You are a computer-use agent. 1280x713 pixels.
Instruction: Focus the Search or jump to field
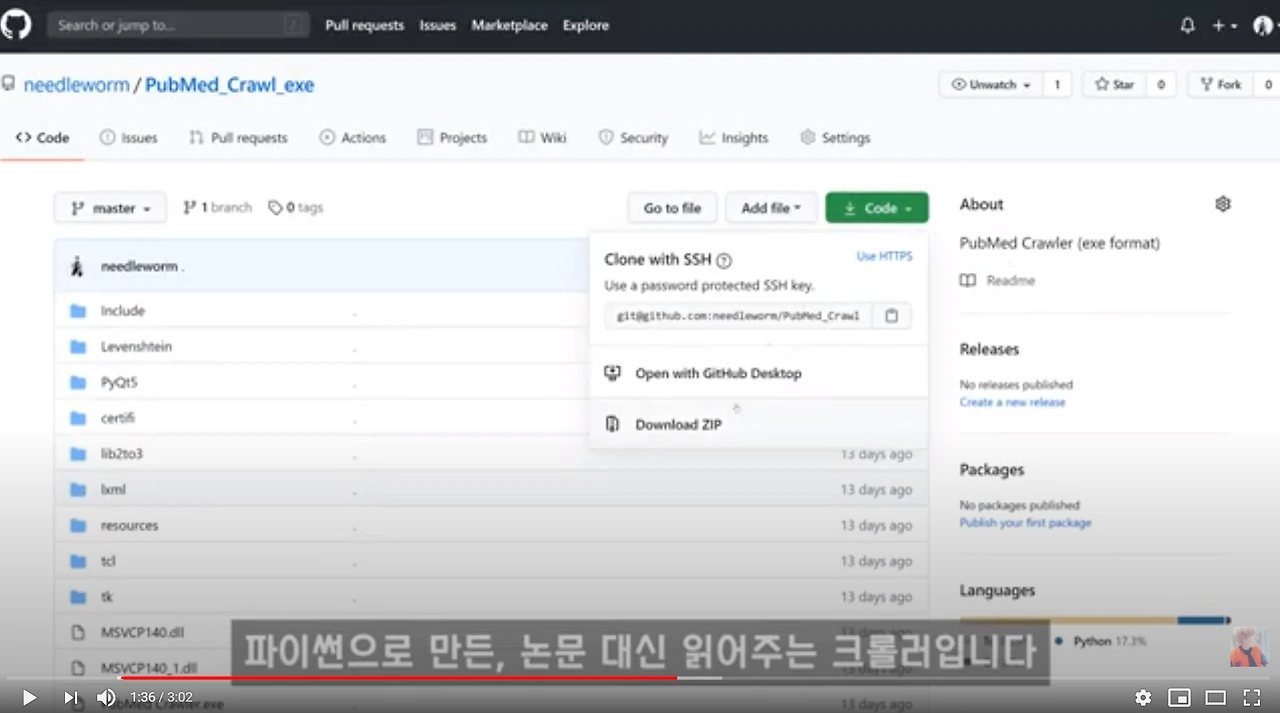pos(176,25)
